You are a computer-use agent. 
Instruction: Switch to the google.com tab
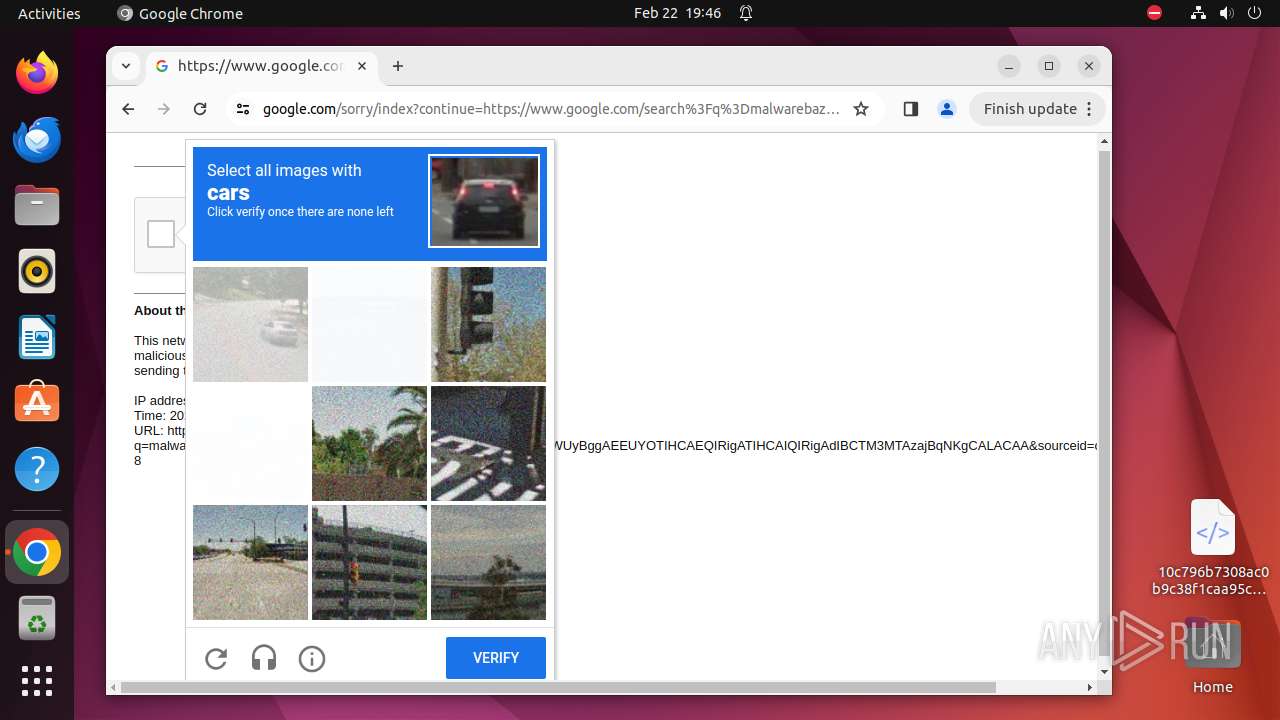click(x=260, y=66)
